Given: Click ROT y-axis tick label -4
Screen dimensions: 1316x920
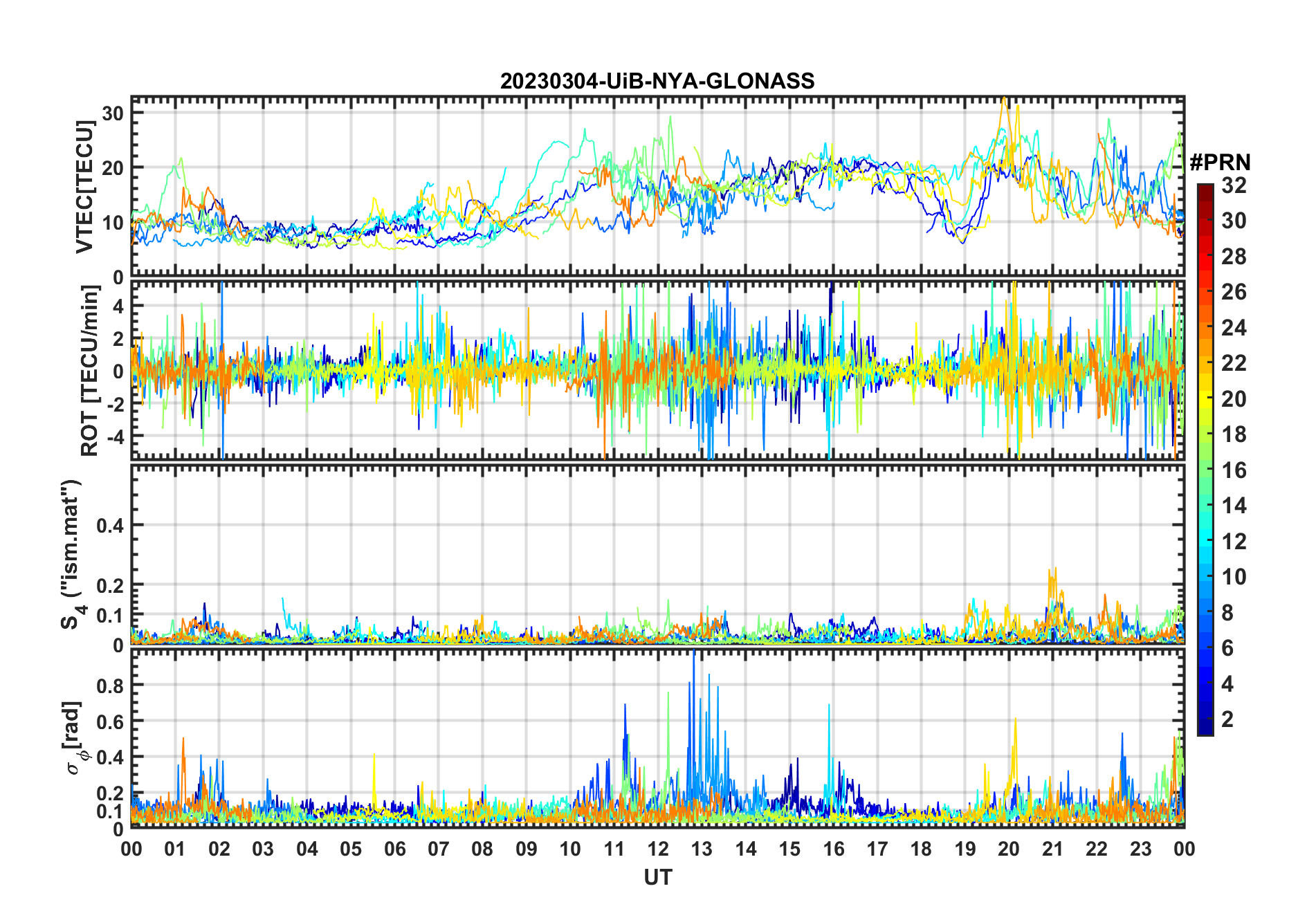Looking at the screenshot, I should point(115,436).
